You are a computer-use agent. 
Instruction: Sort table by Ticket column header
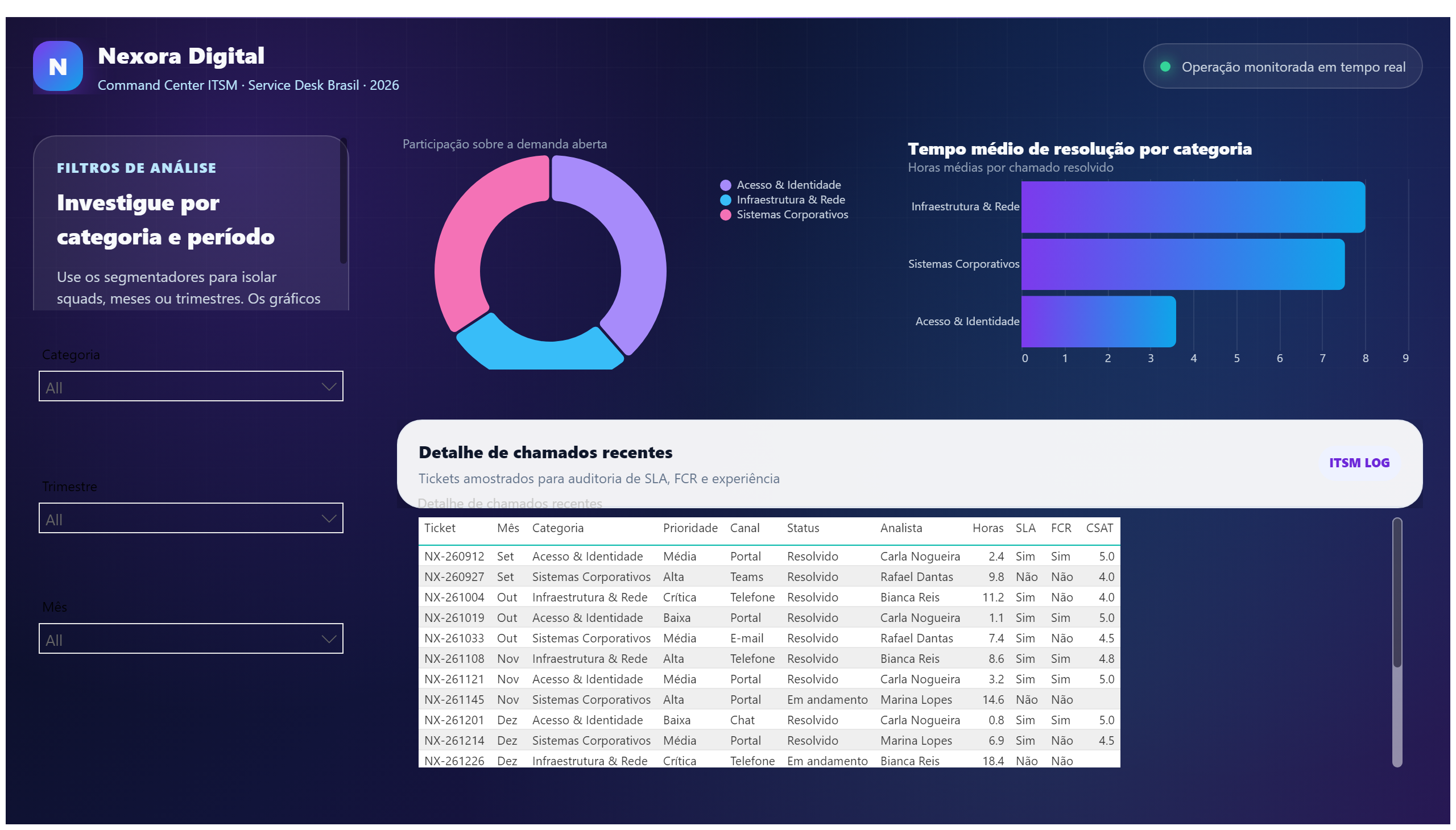(439, 528)
